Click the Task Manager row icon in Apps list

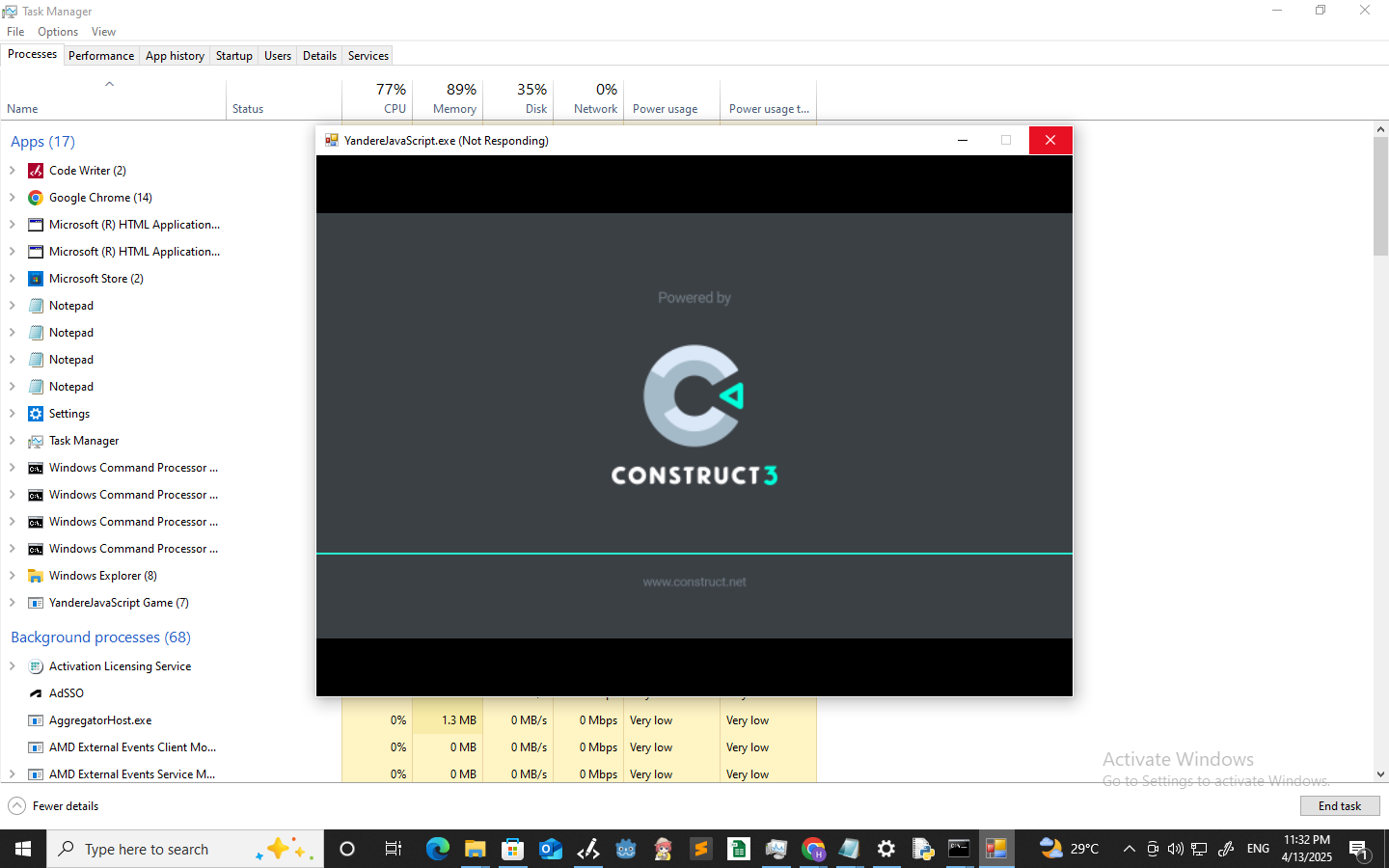(x=36, y=441)
